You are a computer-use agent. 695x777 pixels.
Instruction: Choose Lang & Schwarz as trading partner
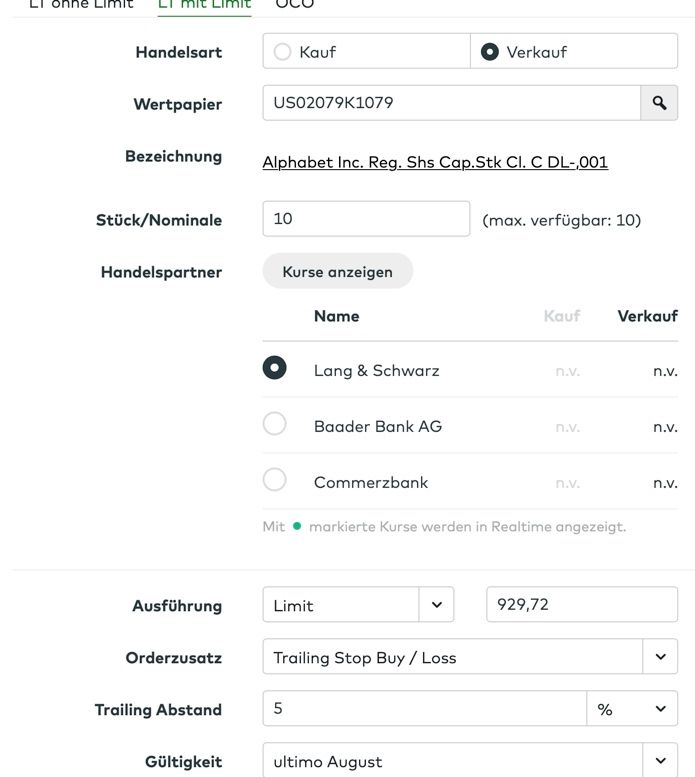point(274,368)
